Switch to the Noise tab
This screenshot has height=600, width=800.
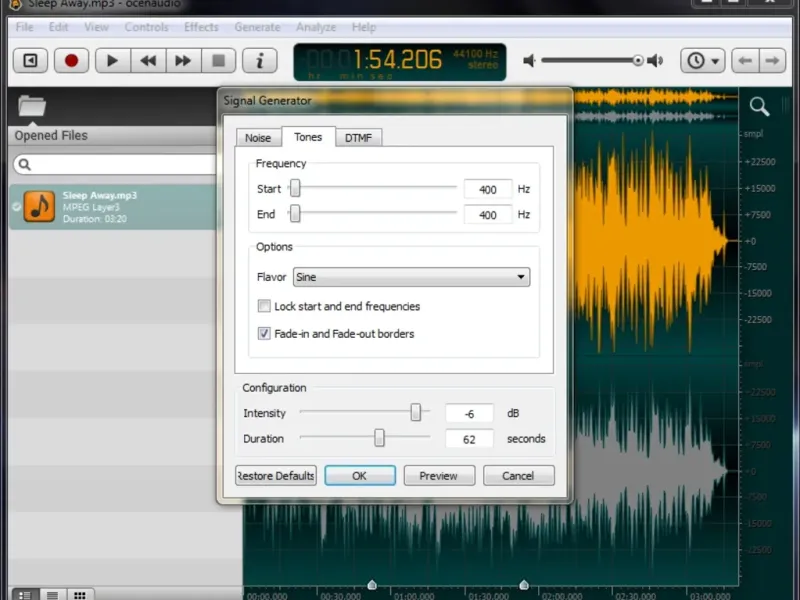[x=258, y=138]
